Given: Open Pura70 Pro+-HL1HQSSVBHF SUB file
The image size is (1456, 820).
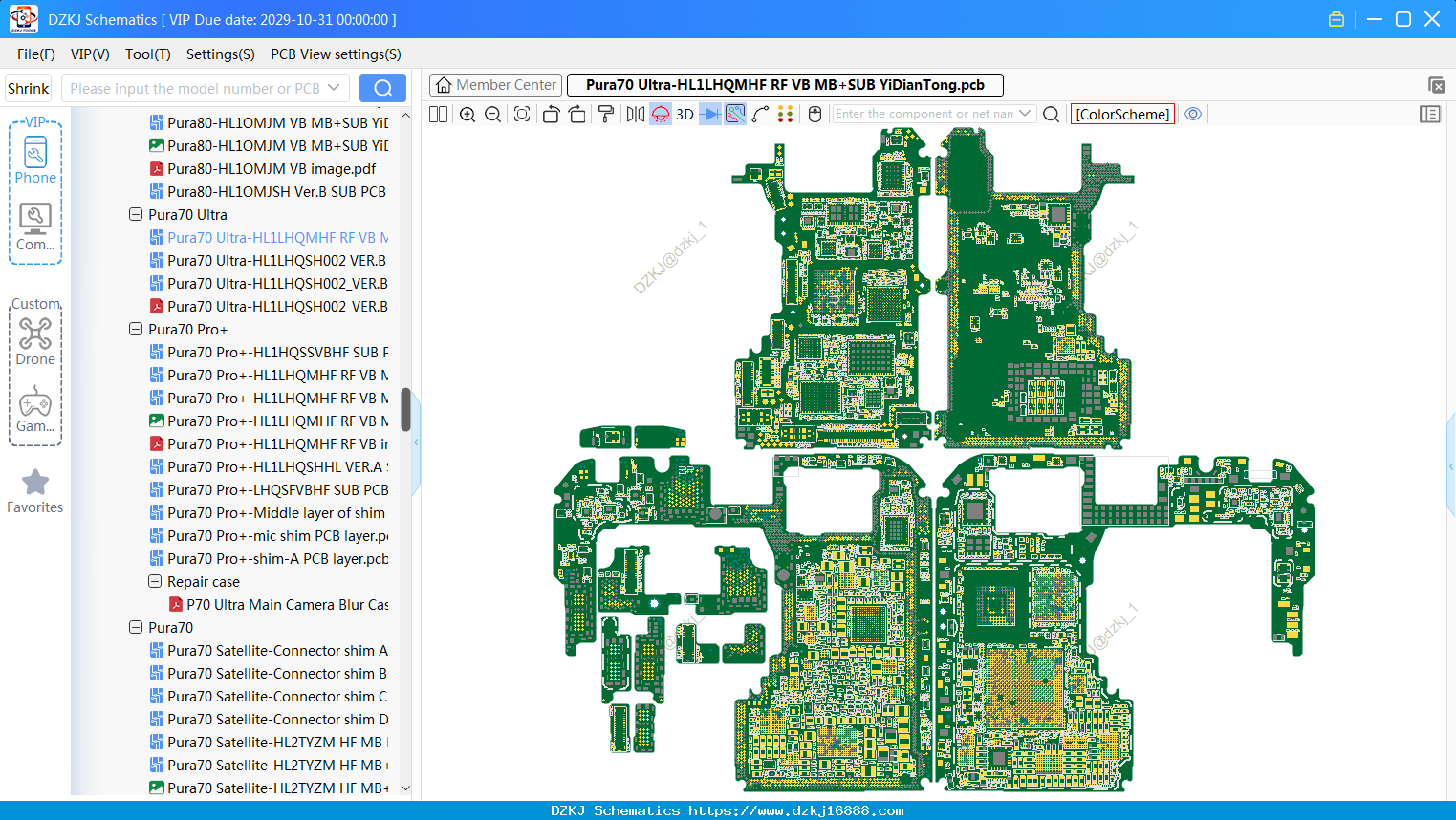Looking at the screenshot, I should 269,353.
